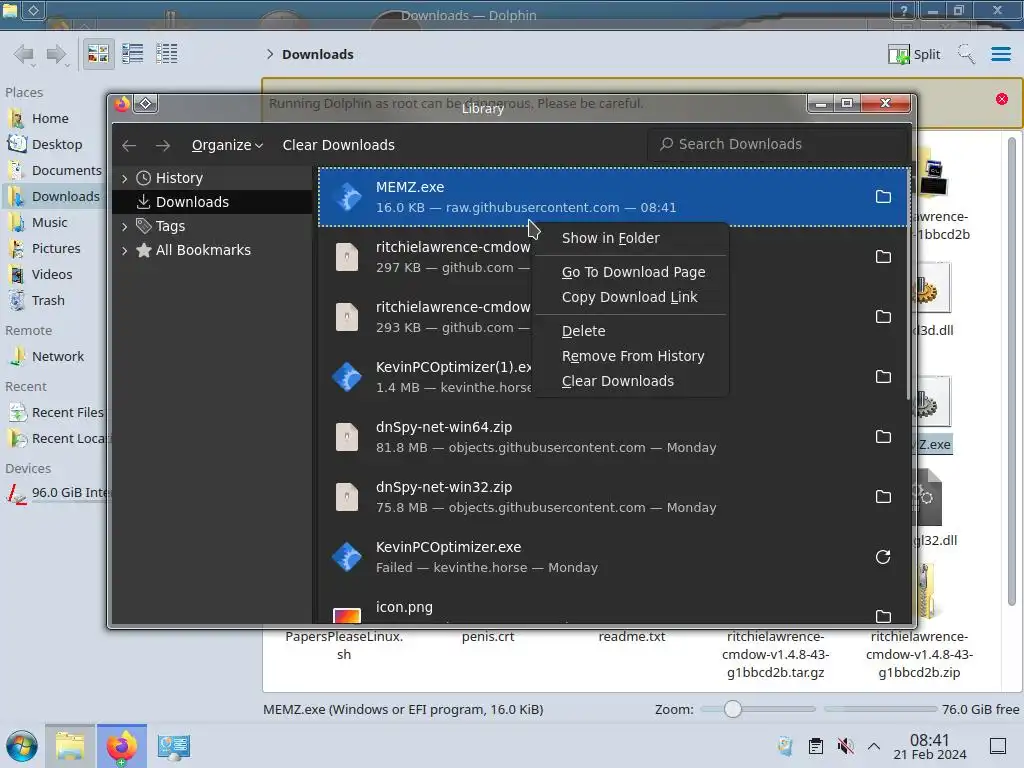Screen dimensions: 1024x768
Task: Click Dolphin back navigation arrow
Action: pyautogui.click(x=24, y=54)
